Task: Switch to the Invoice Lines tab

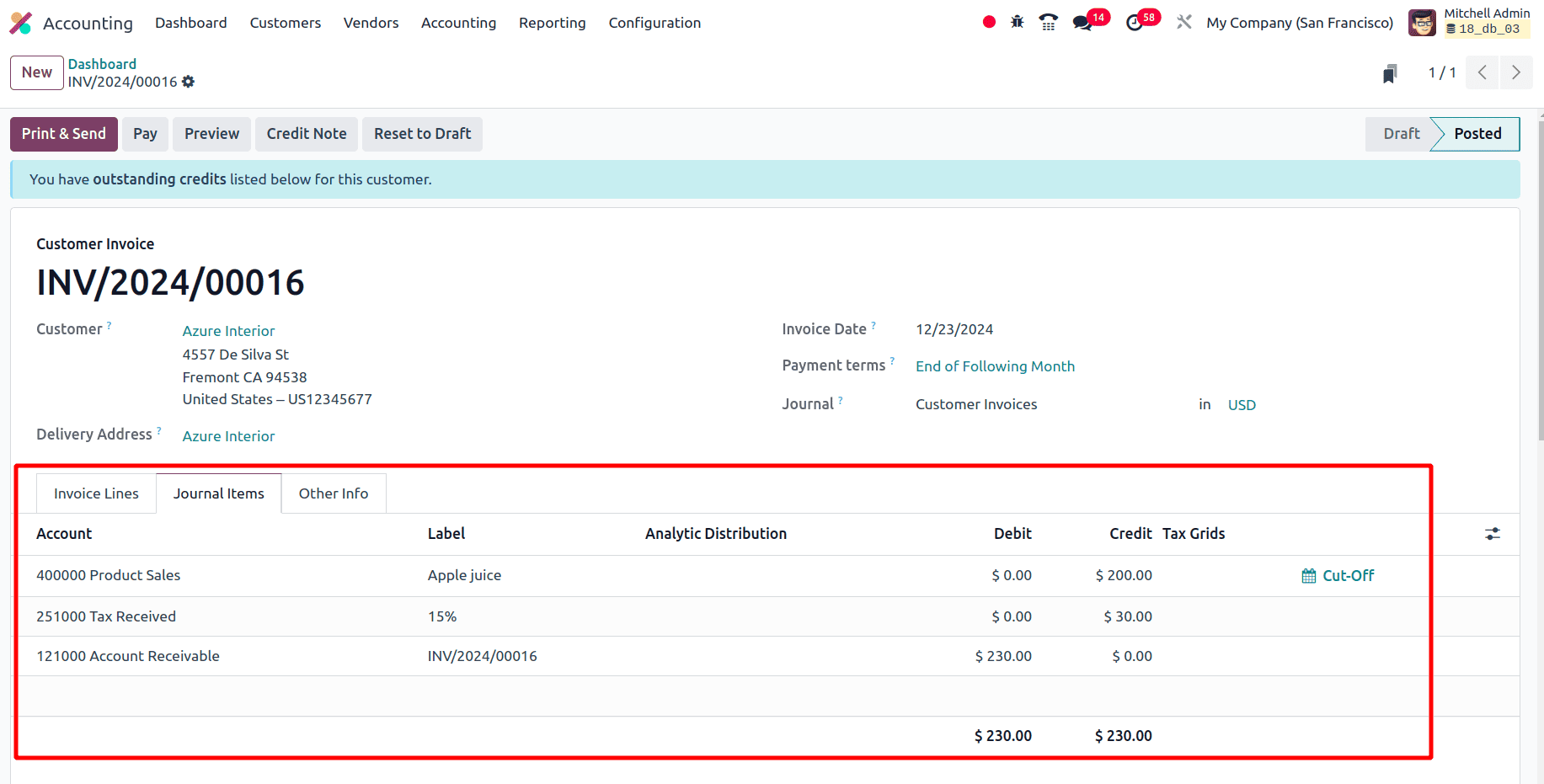Action: (97, 493)
